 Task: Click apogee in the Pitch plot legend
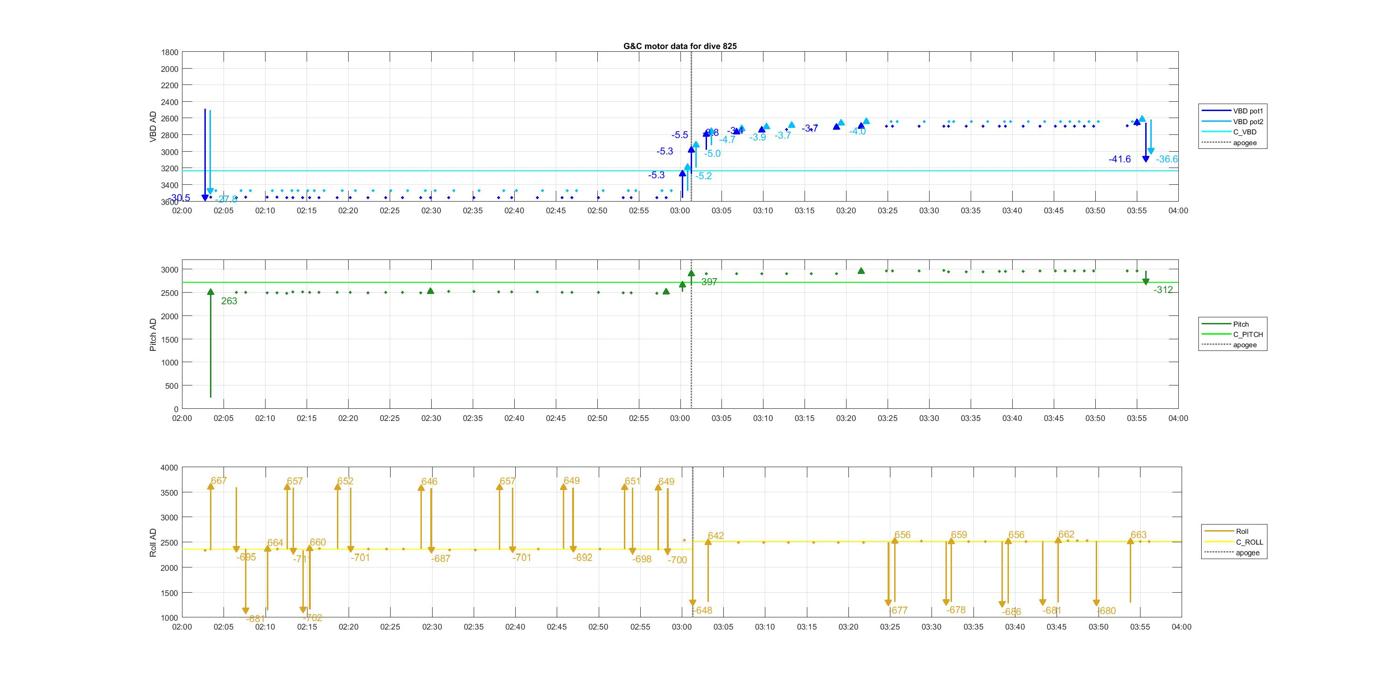[1229, 345]
